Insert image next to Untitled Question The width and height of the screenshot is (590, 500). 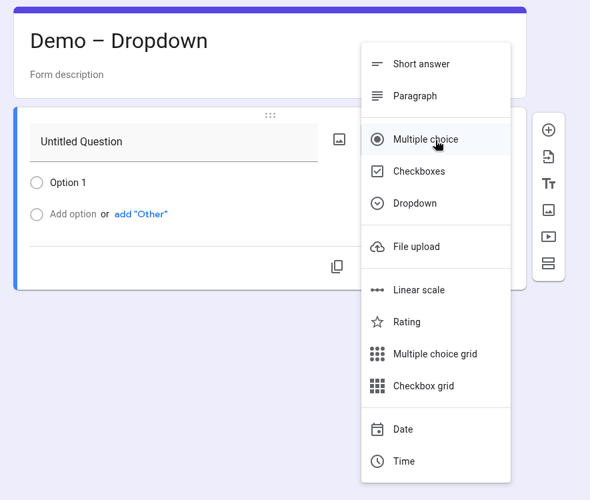(339, 140)
